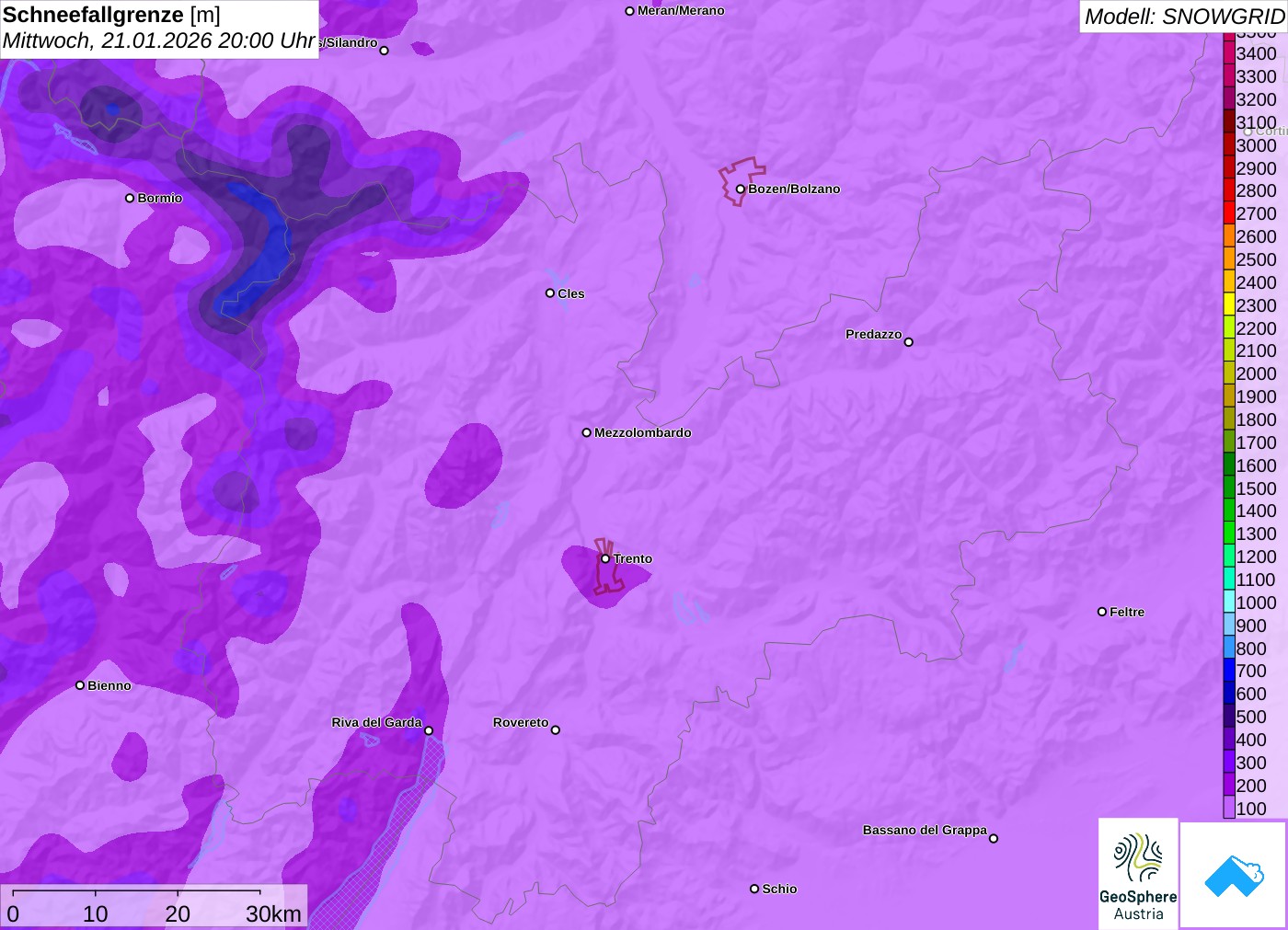Click the 1000 m cyan legend swatch

point(1229,602)
